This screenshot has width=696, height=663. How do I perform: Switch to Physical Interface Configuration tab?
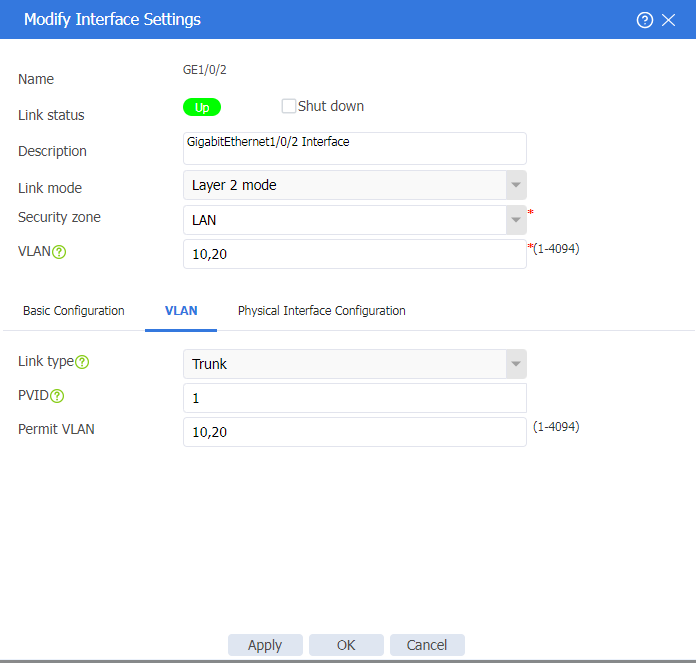coord(321,311)
